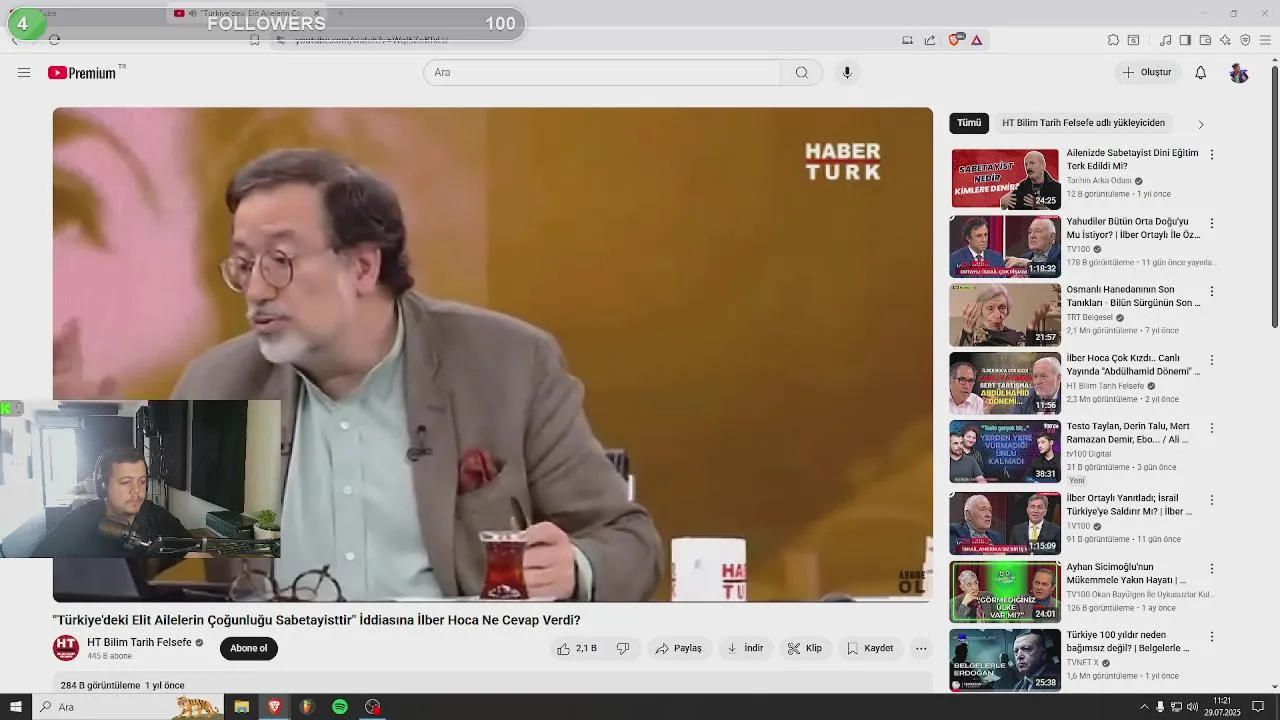The height and width of the screenshot is (720, 1280).
Task: Open the Windows notification center icon
Action: click(x=1259, y=707)
